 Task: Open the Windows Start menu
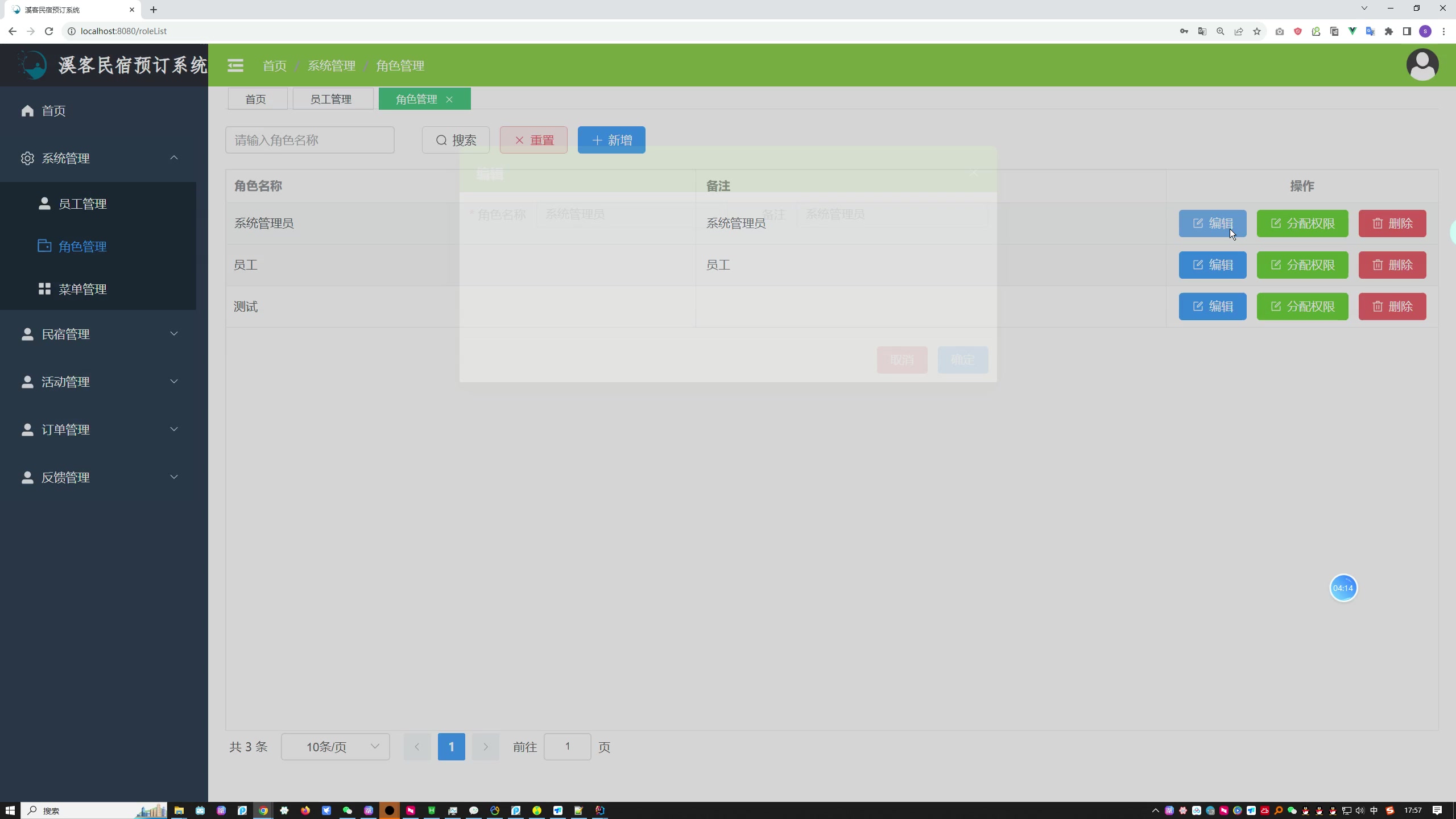coord(10,810)
